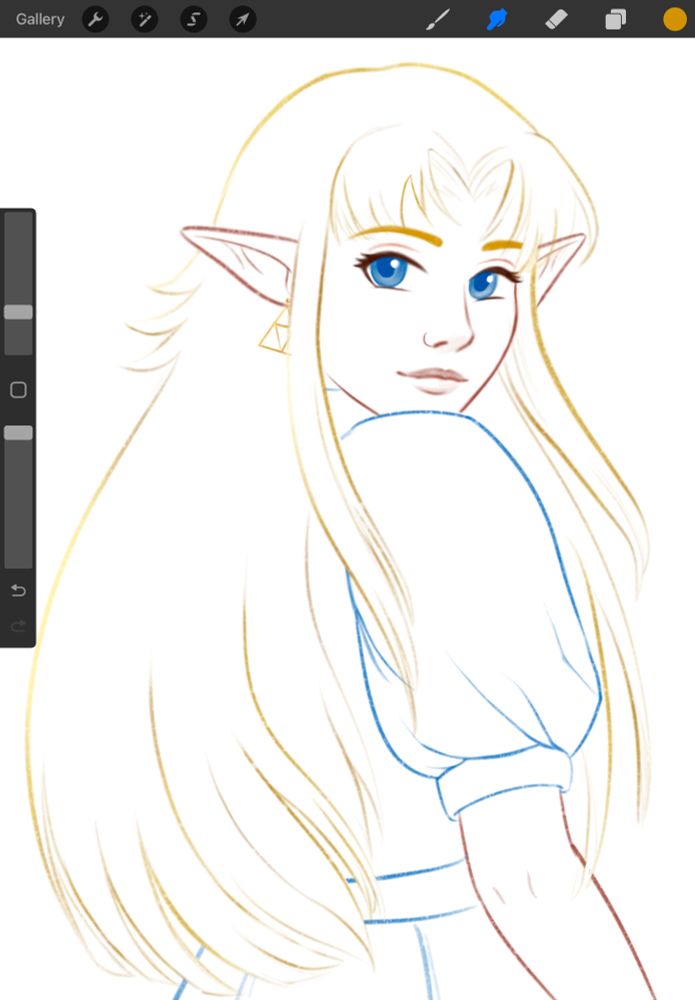Open the Actions wrench menu
695x1000 pixels.
tap(96, 19)
